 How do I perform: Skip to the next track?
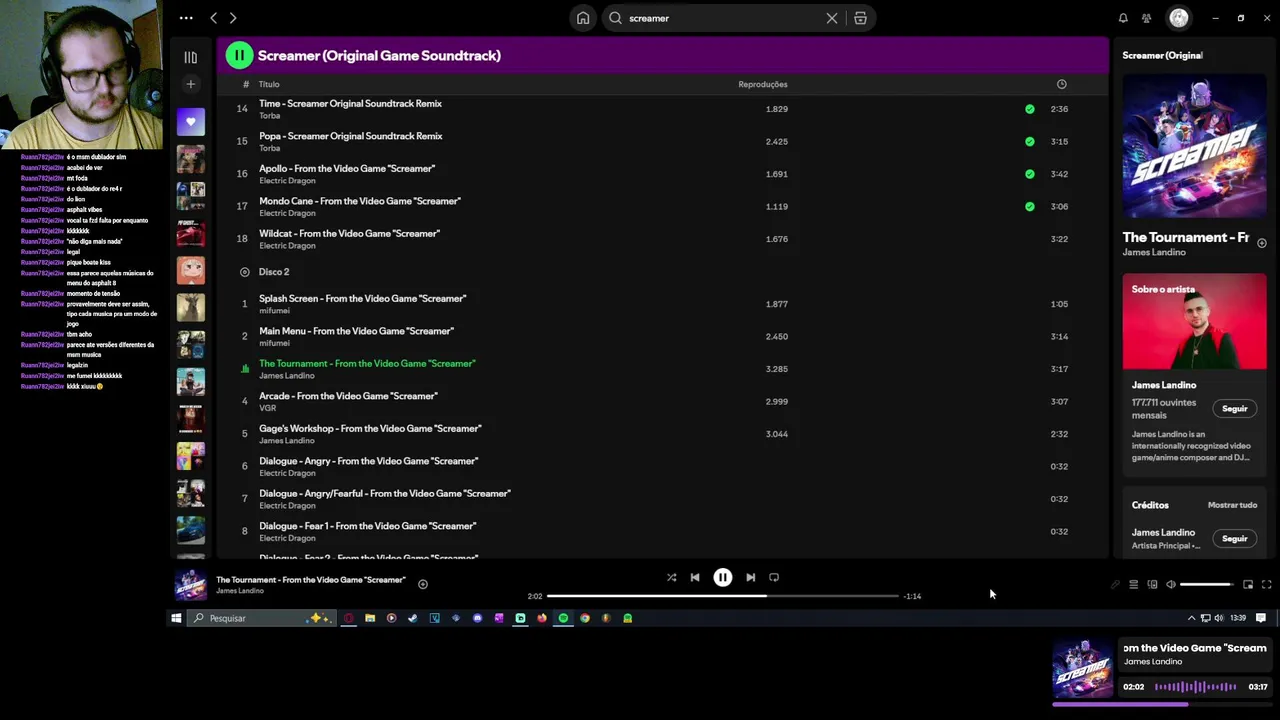point(750,577)
